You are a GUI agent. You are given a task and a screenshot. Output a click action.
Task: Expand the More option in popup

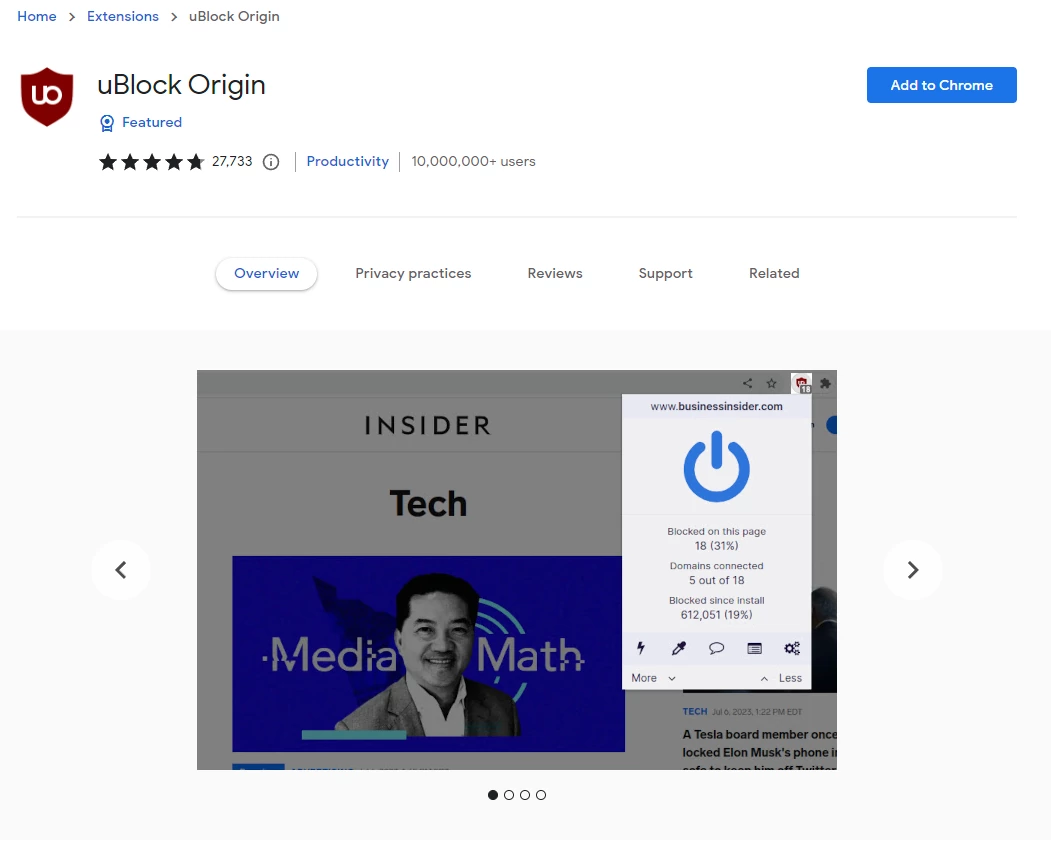click(x=653, y=678)
